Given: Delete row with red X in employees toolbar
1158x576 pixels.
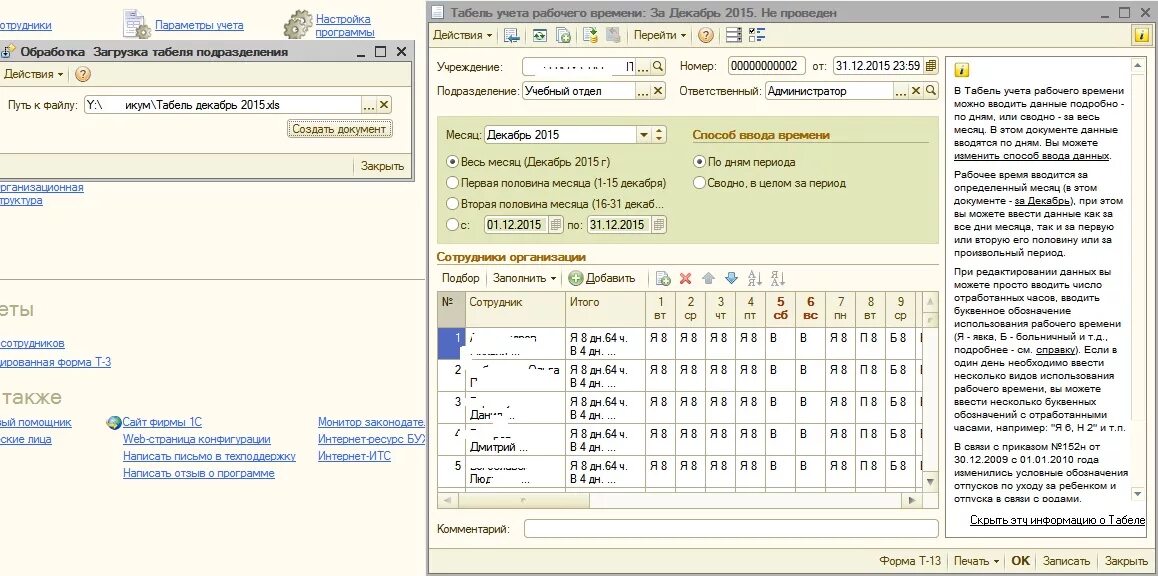Looking at the screenshot, I should point(685,278).
